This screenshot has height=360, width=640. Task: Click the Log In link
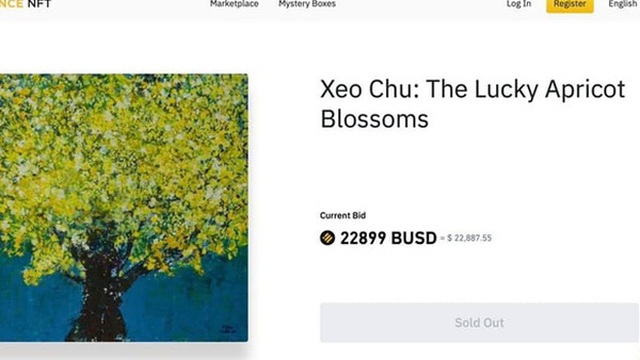point(519,4)
